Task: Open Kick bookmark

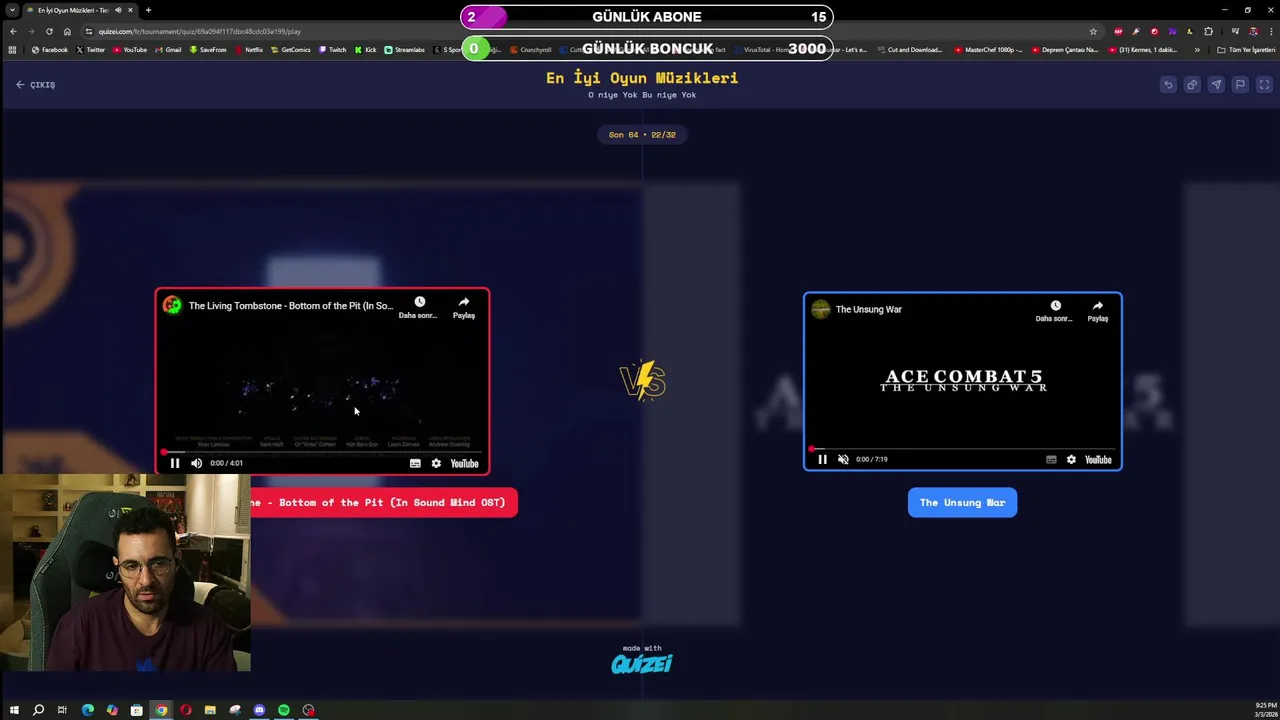Action: (365, 49)
